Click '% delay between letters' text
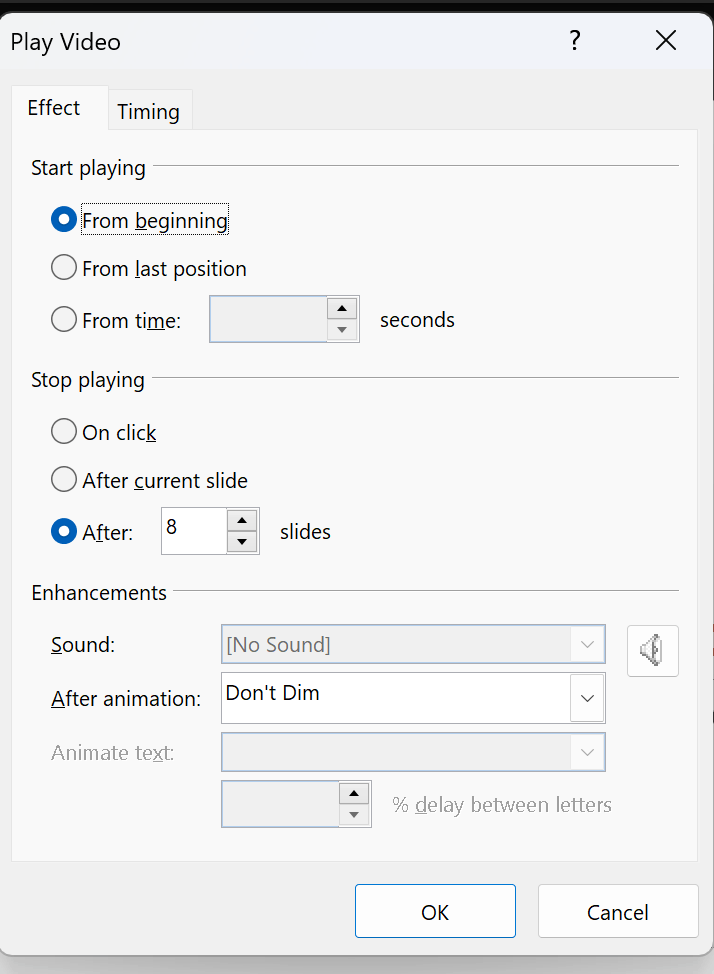Image resolution: width=714 pixels, height=974 pixels. pyautogui.click(x=502, y=805)
